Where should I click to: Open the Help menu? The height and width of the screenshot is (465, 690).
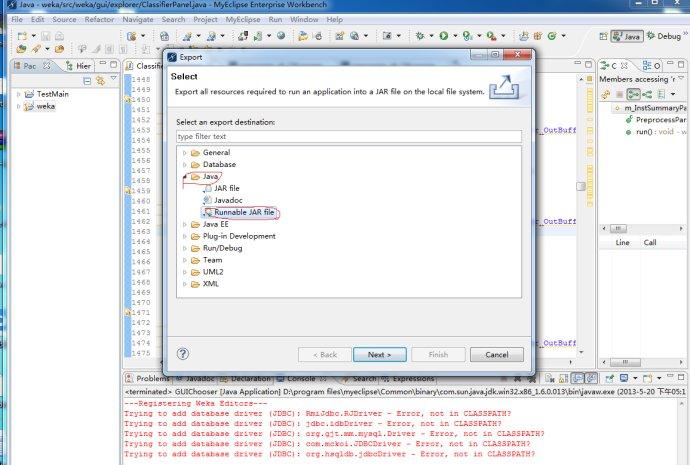[334, 19]
